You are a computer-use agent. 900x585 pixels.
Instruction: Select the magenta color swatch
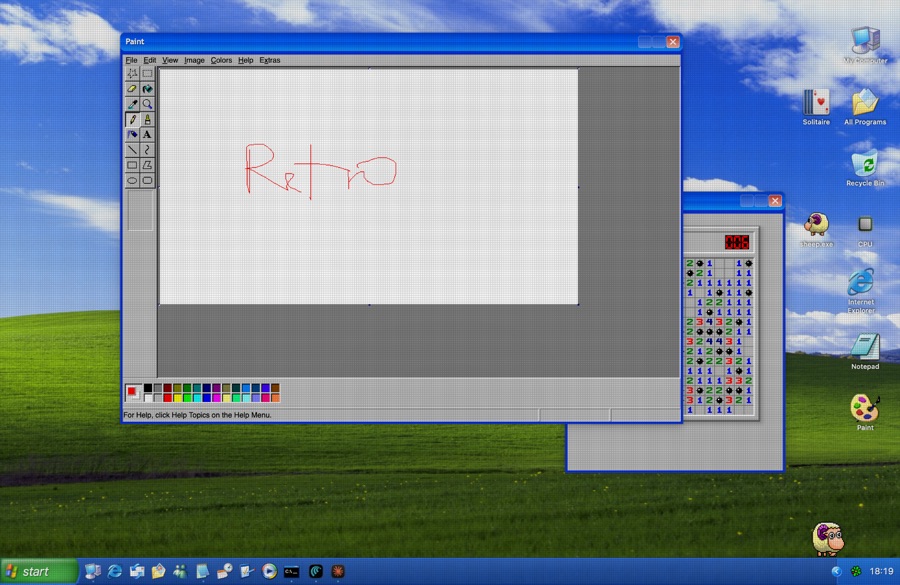click(x=216, y=398)
